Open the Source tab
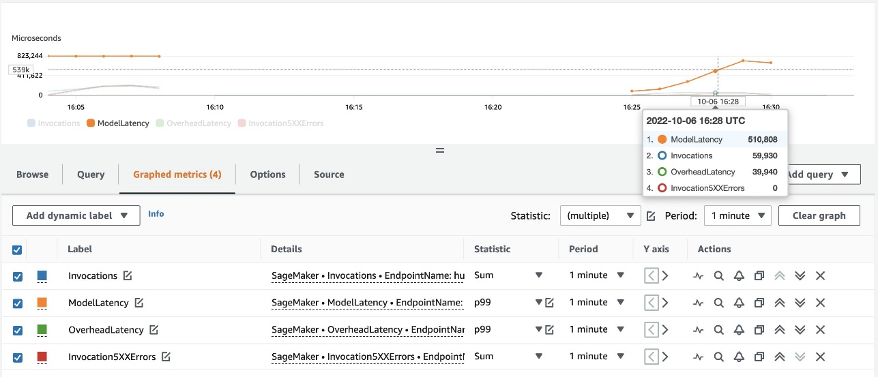Image resolution: width=879 pixels, height=377 pixels. point(329,174)
